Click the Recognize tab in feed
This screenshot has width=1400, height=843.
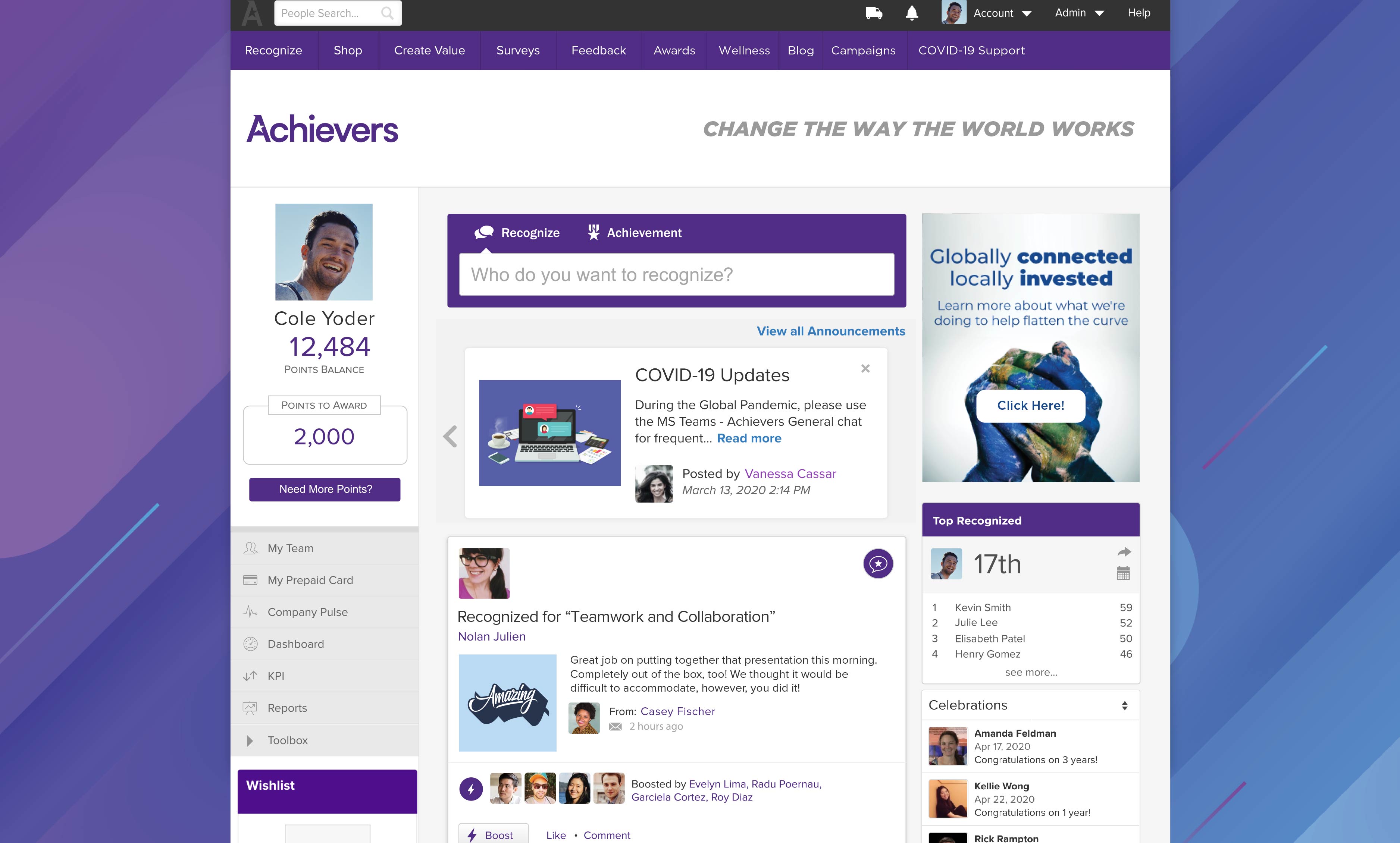point(516,233)
